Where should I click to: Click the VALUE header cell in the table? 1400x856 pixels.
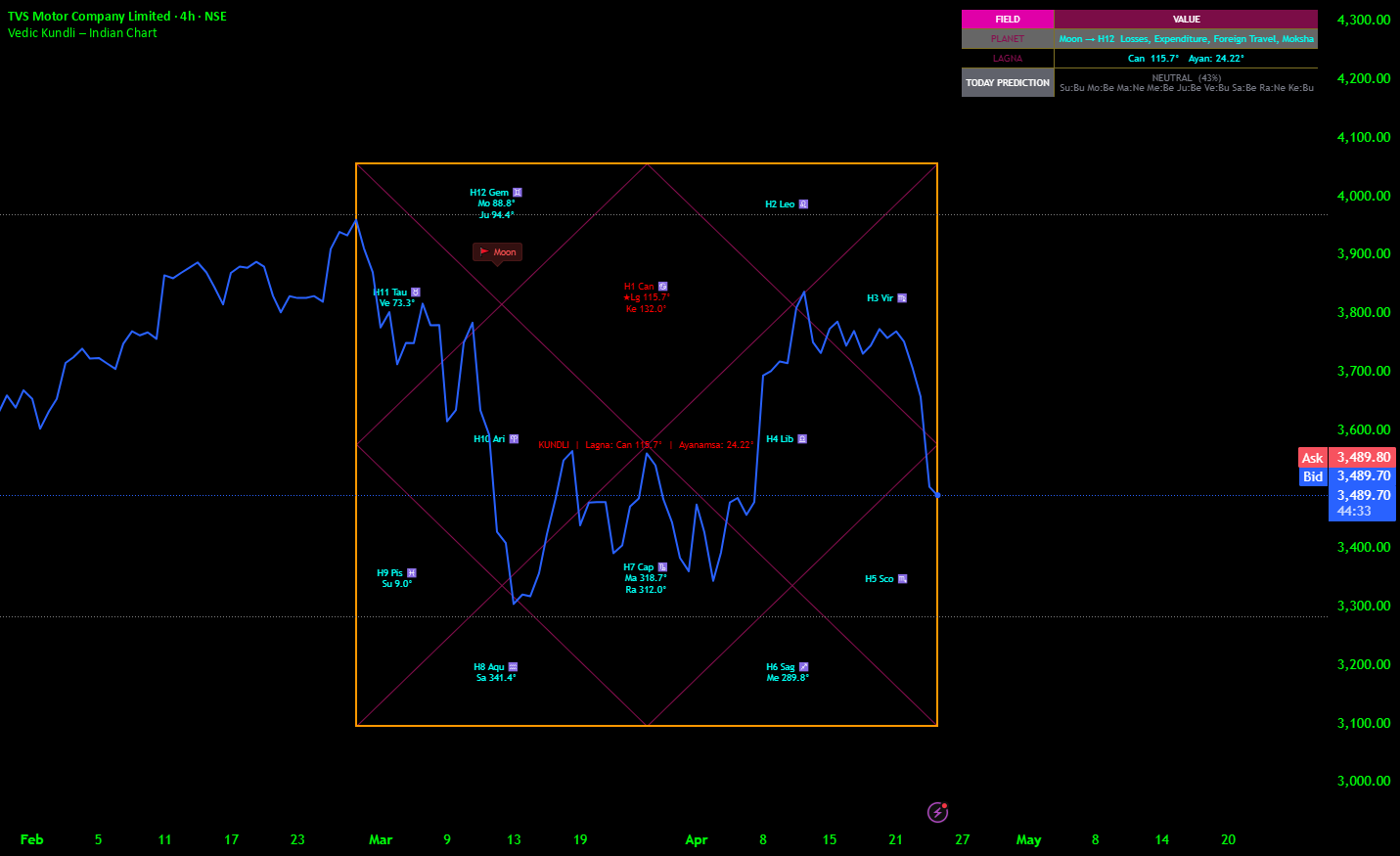(1186, 20)
